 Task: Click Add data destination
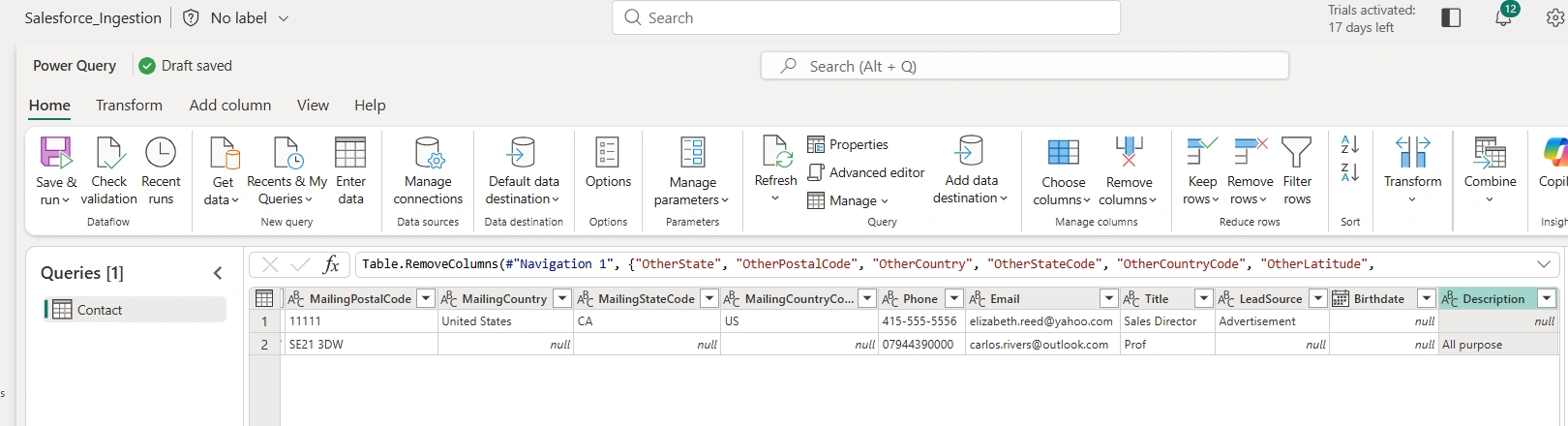click(x=971, y=171)
